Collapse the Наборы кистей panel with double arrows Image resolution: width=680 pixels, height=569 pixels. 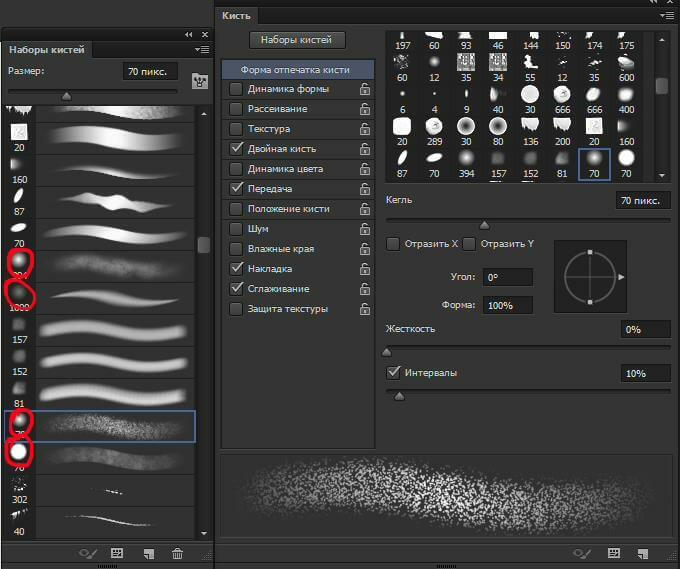(188, 34)
